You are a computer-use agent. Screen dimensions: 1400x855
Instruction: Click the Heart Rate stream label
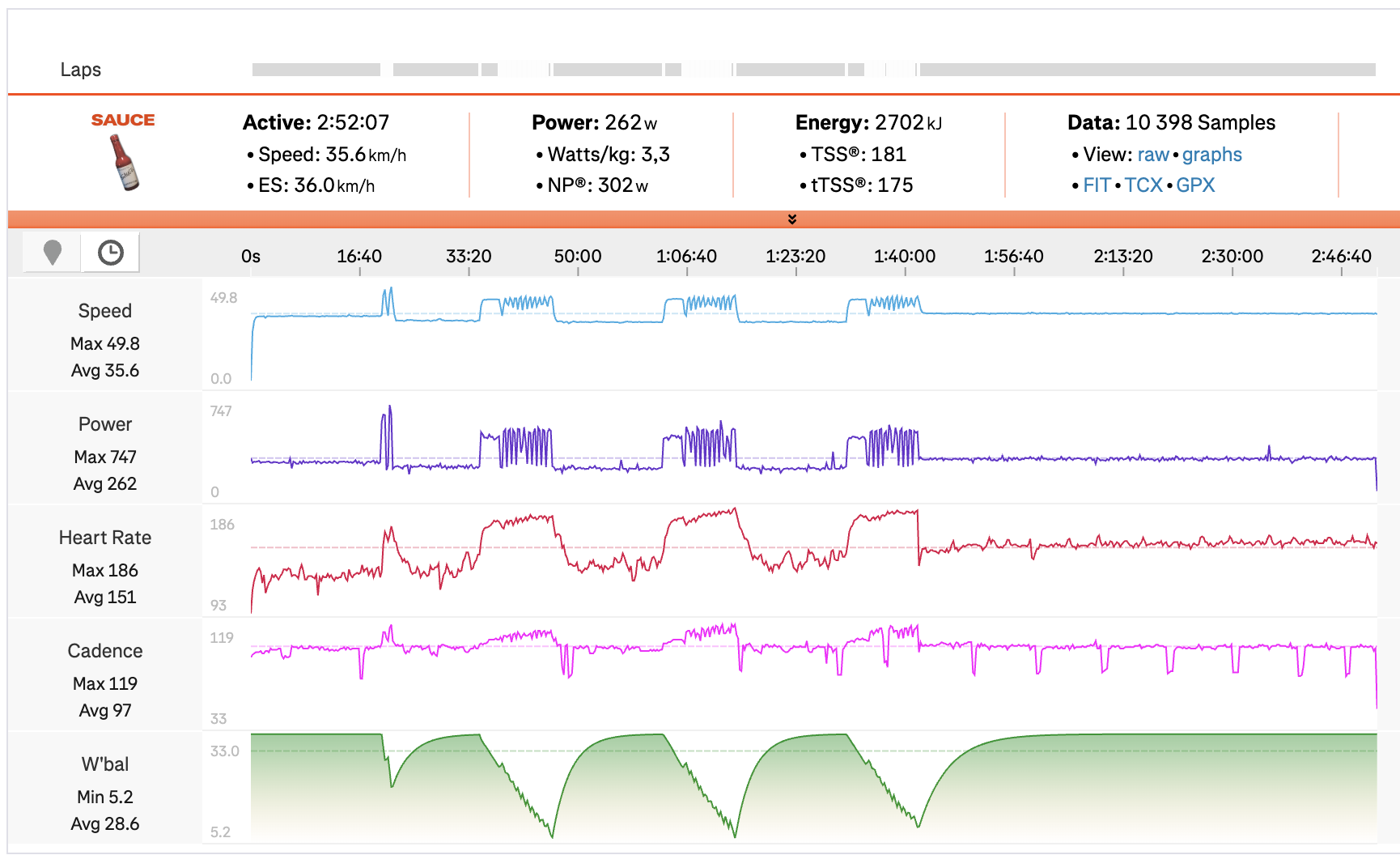105,538
